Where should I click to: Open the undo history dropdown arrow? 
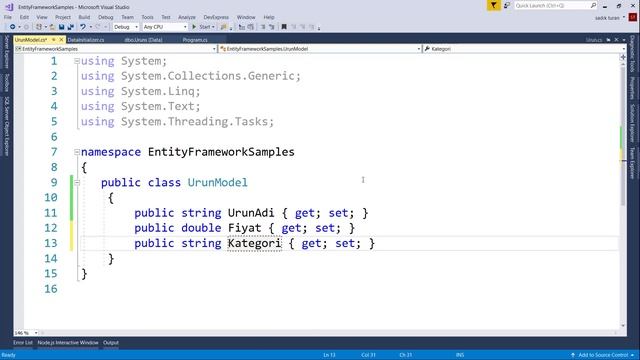coord(91,27)
